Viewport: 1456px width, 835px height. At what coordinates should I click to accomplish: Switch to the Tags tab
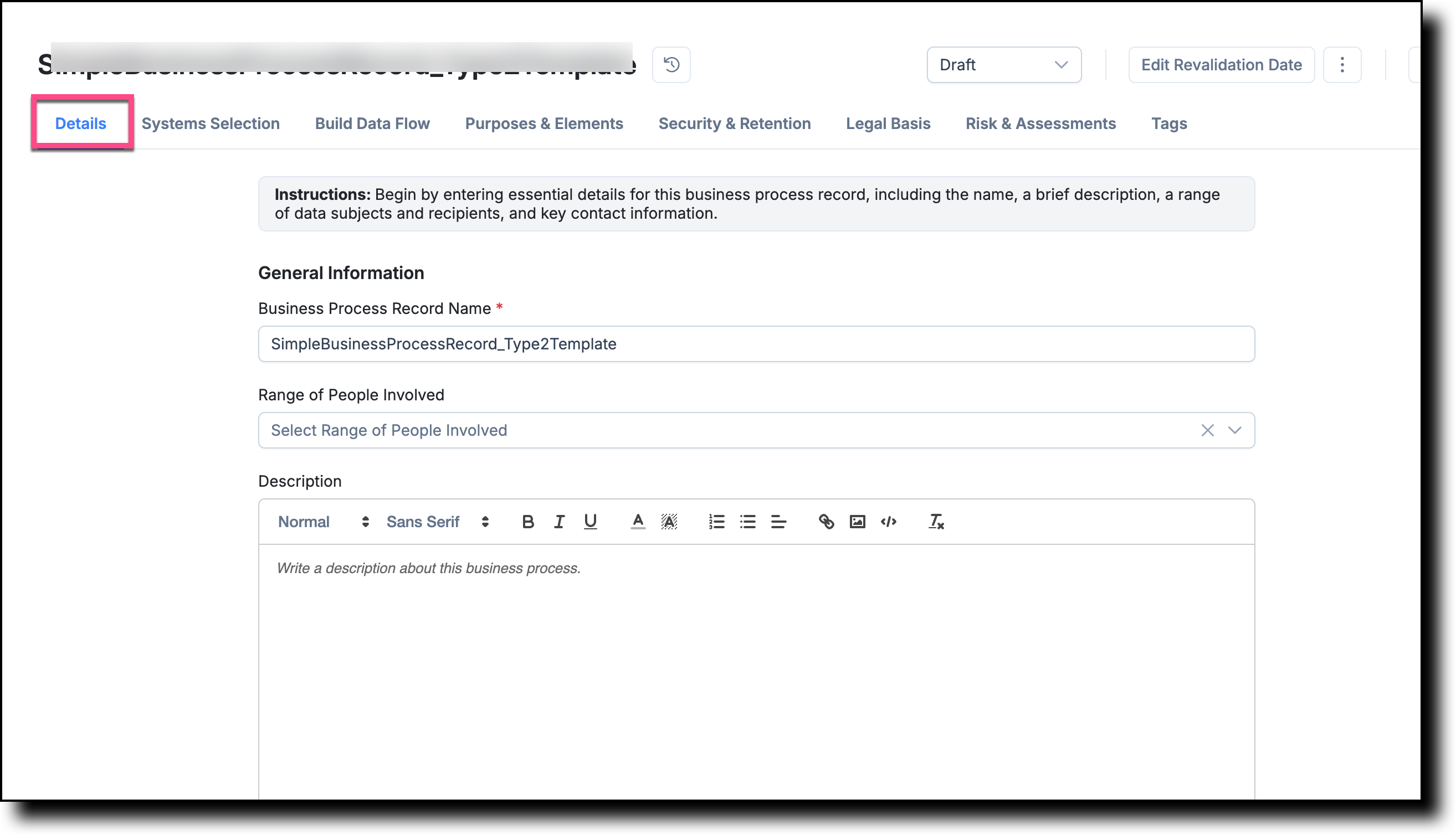(x=1169, y=124)
